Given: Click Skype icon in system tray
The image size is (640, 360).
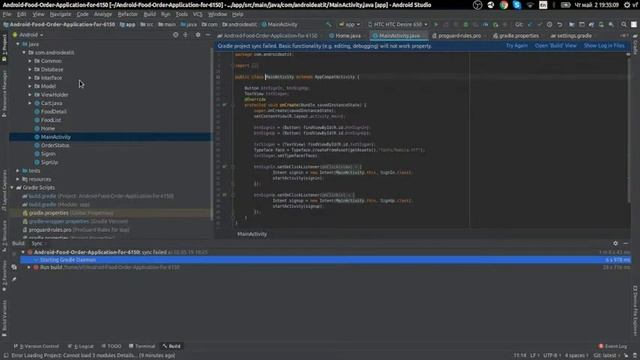Looking at the screenshot, I should 517,5.
